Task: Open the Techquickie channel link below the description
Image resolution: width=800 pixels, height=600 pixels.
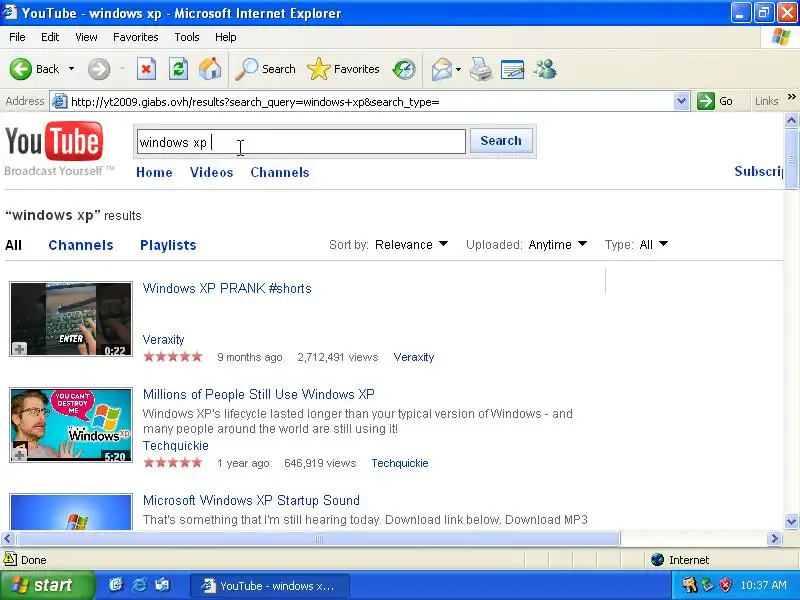Action: tap(176, 446)
